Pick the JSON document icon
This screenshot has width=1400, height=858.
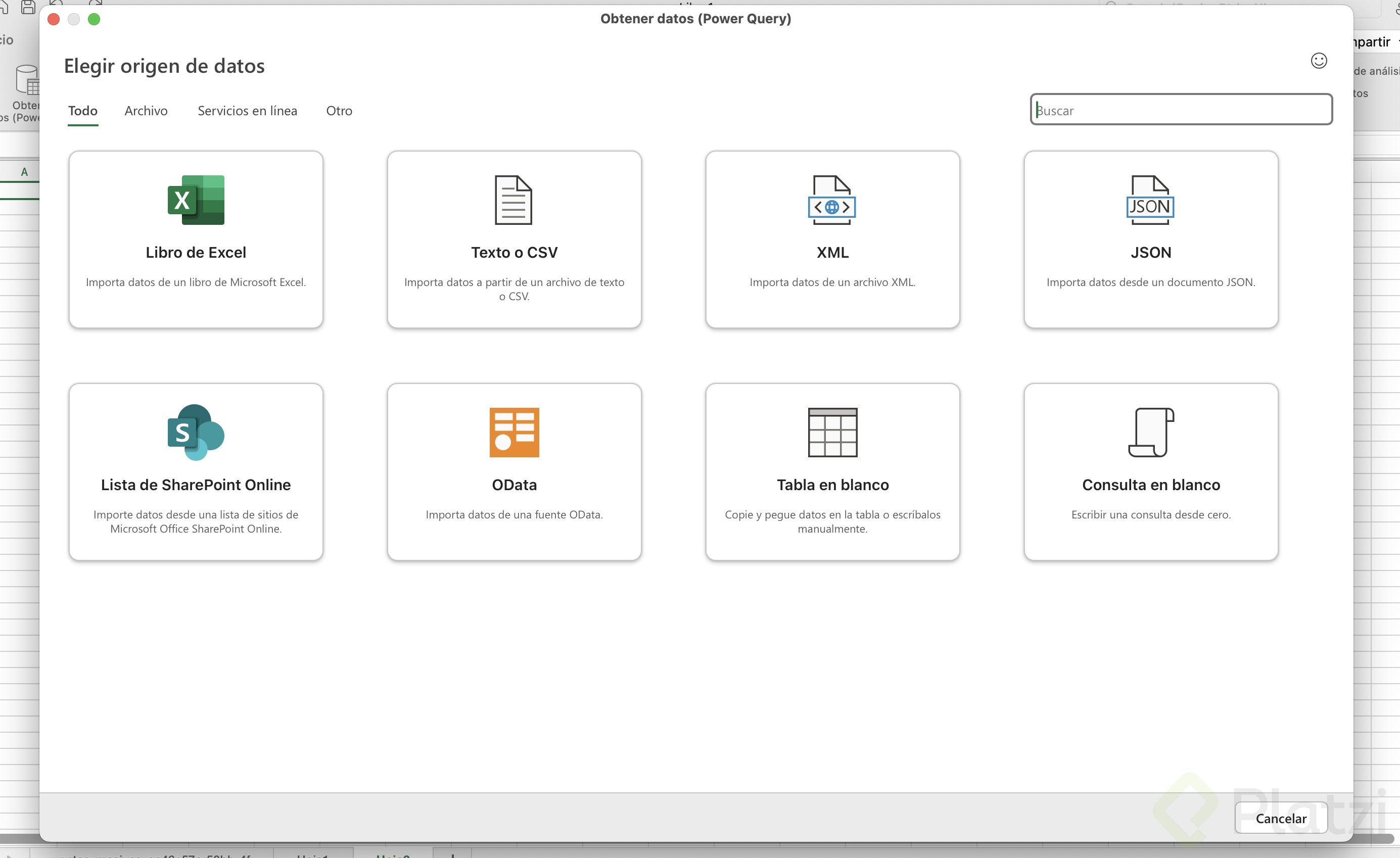click(1150, 200)
